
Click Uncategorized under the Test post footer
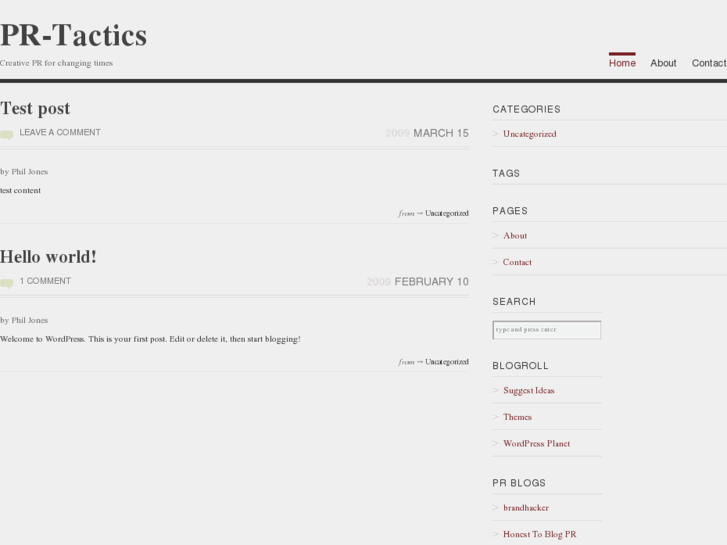click(447, 213)
